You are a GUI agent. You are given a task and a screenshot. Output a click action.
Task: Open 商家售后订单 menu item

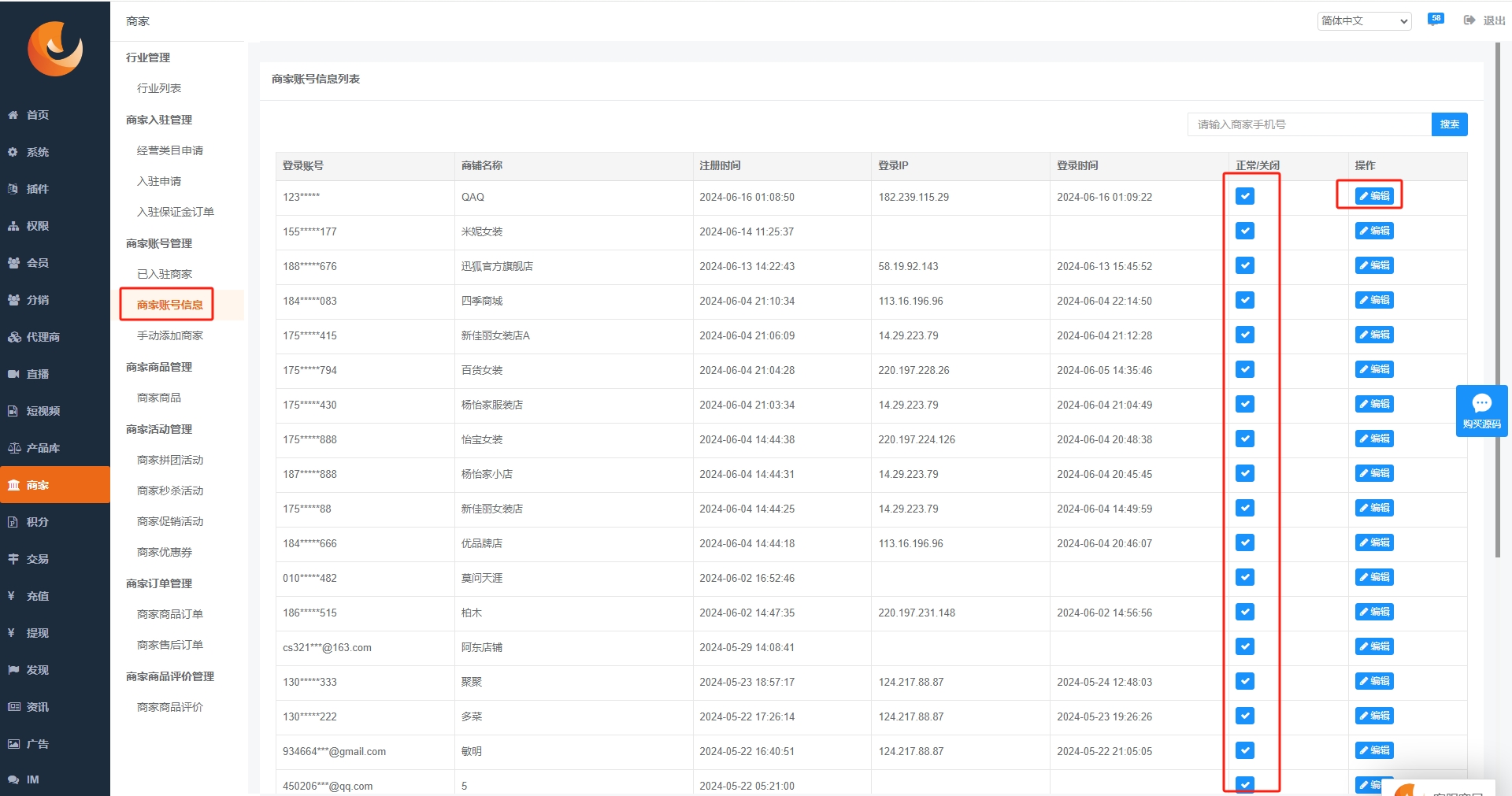[x=170, y=645]
